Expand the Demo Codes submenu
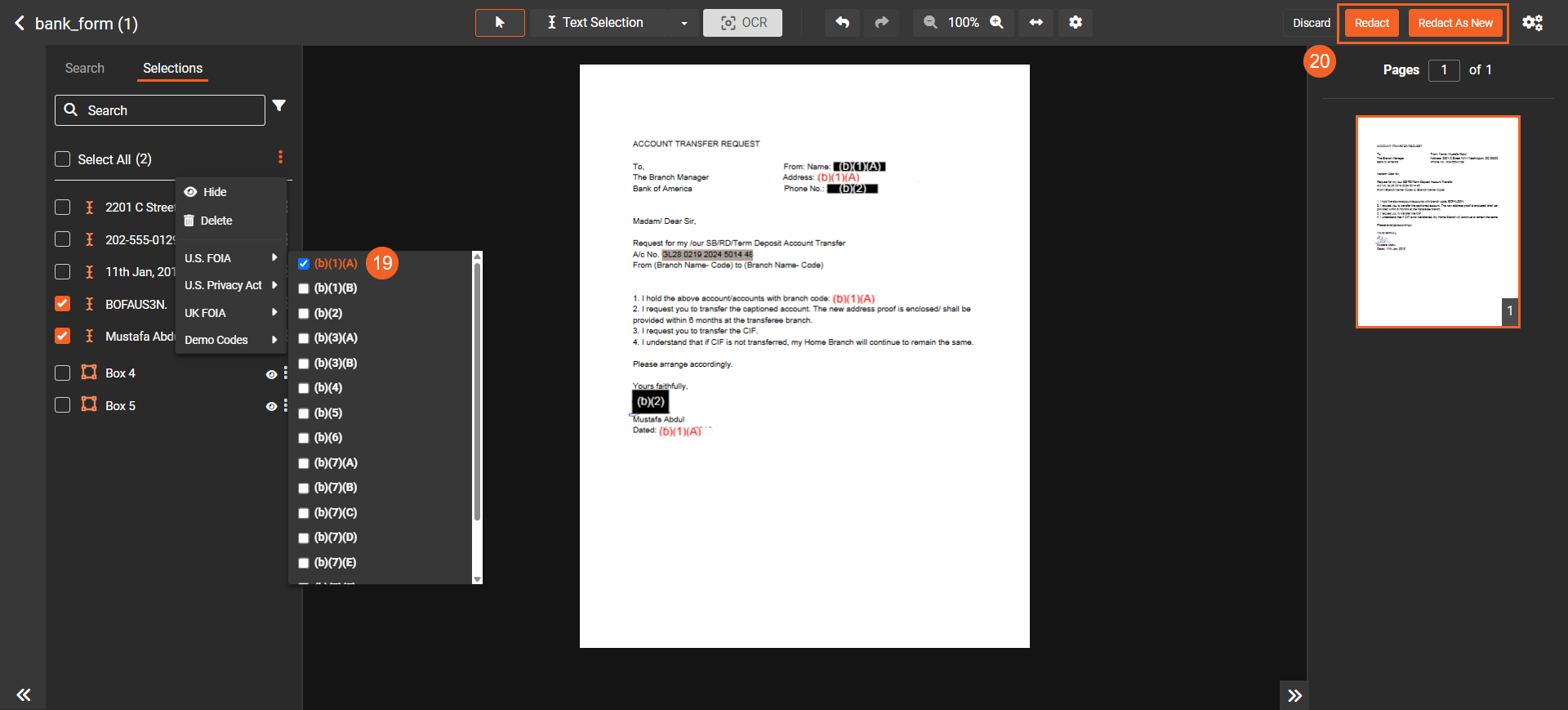1568x710 pixels. (231, 340)
